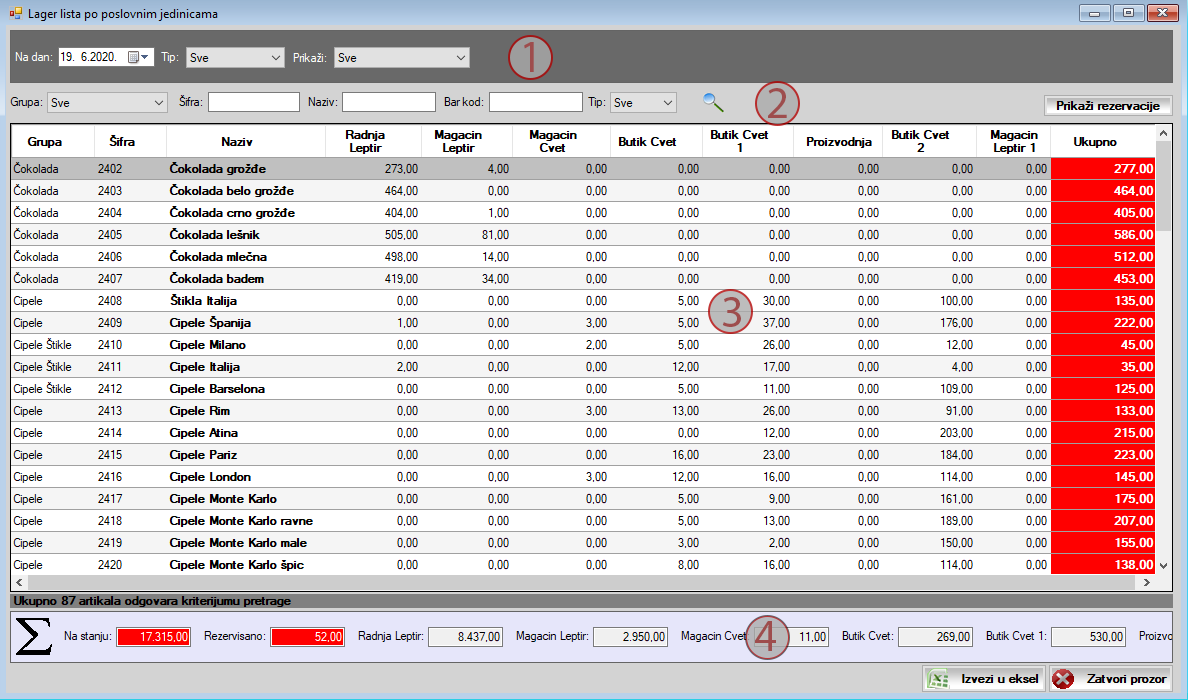Click item code 2417 cell
Viewport: 1188px width, 700px height.
pyautogui.click(x=130, y=498)
